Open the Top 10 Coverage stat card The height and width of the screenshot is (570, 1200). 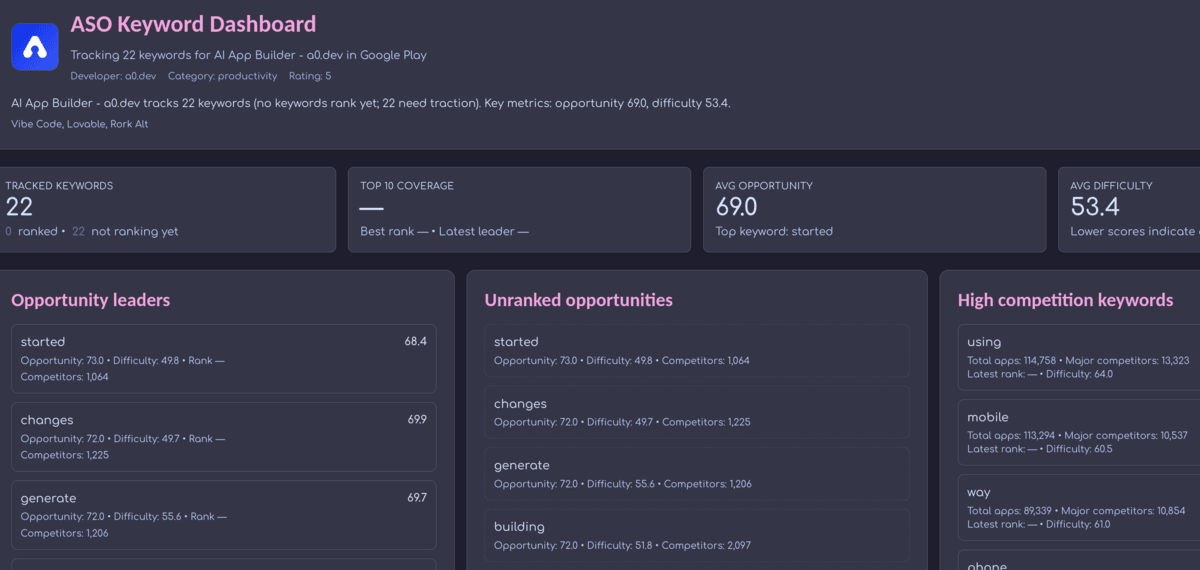[519, 209]
